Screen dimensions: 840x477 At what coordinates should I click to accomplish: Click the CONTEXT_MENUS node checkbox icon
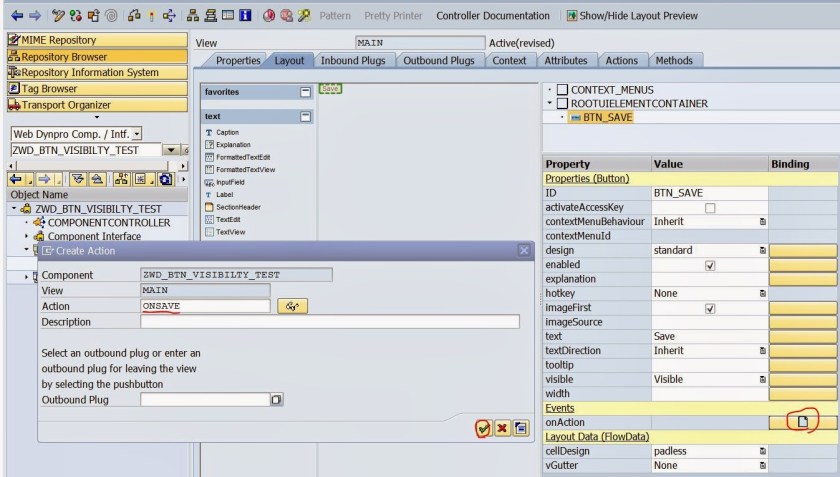click(562, 90)
